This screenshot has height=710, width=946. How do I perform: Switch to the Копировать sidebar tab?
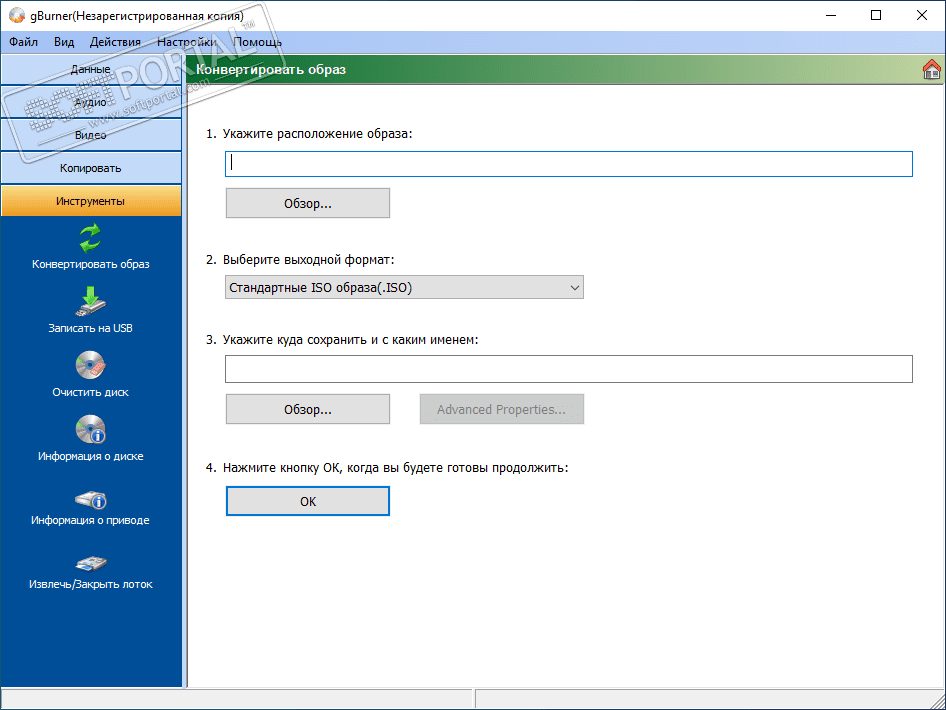(x=90, y=168)
